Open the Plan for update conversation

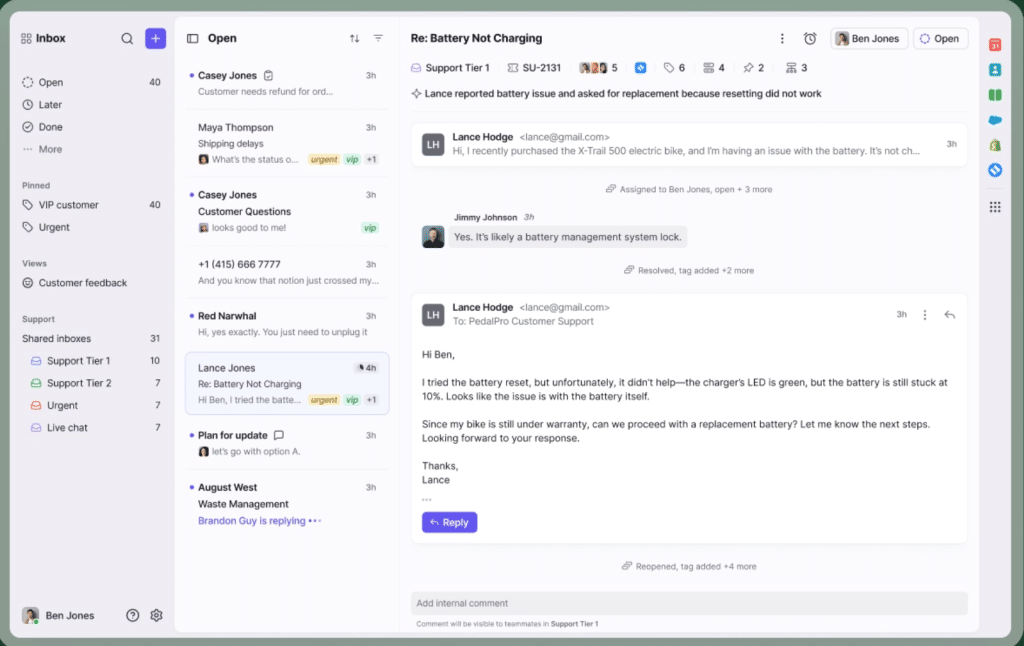click(x=287, y=444)
